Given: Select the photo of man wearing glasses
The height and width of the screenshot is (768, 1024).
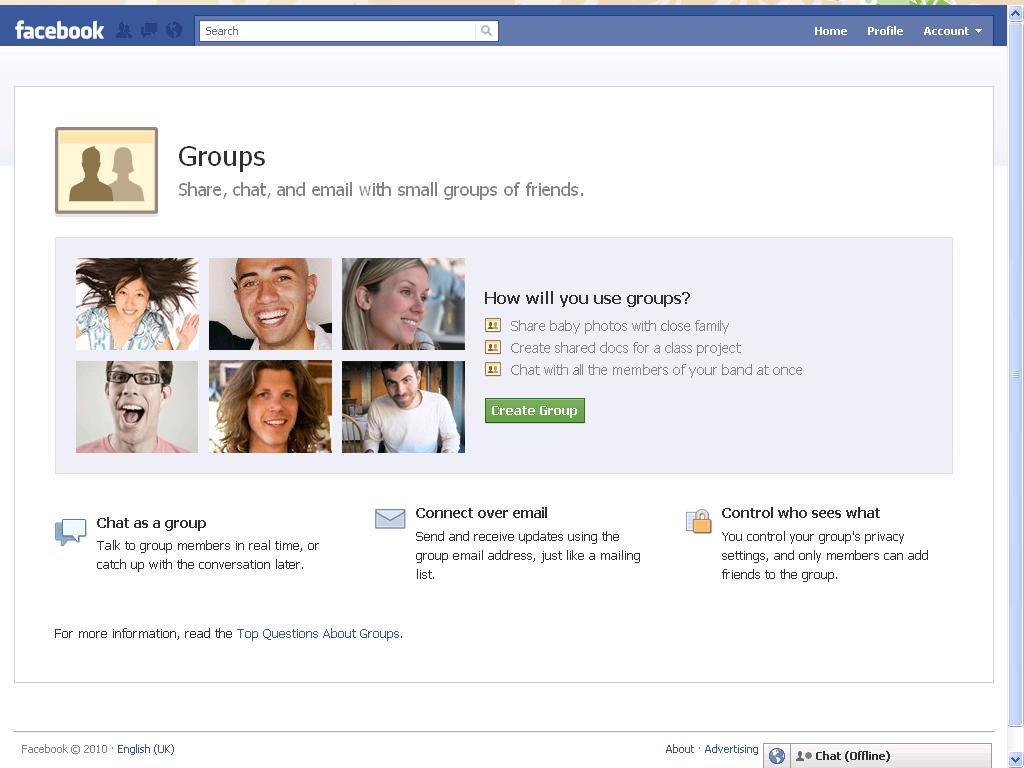Looking at the screenshot, I should (137, 407).
